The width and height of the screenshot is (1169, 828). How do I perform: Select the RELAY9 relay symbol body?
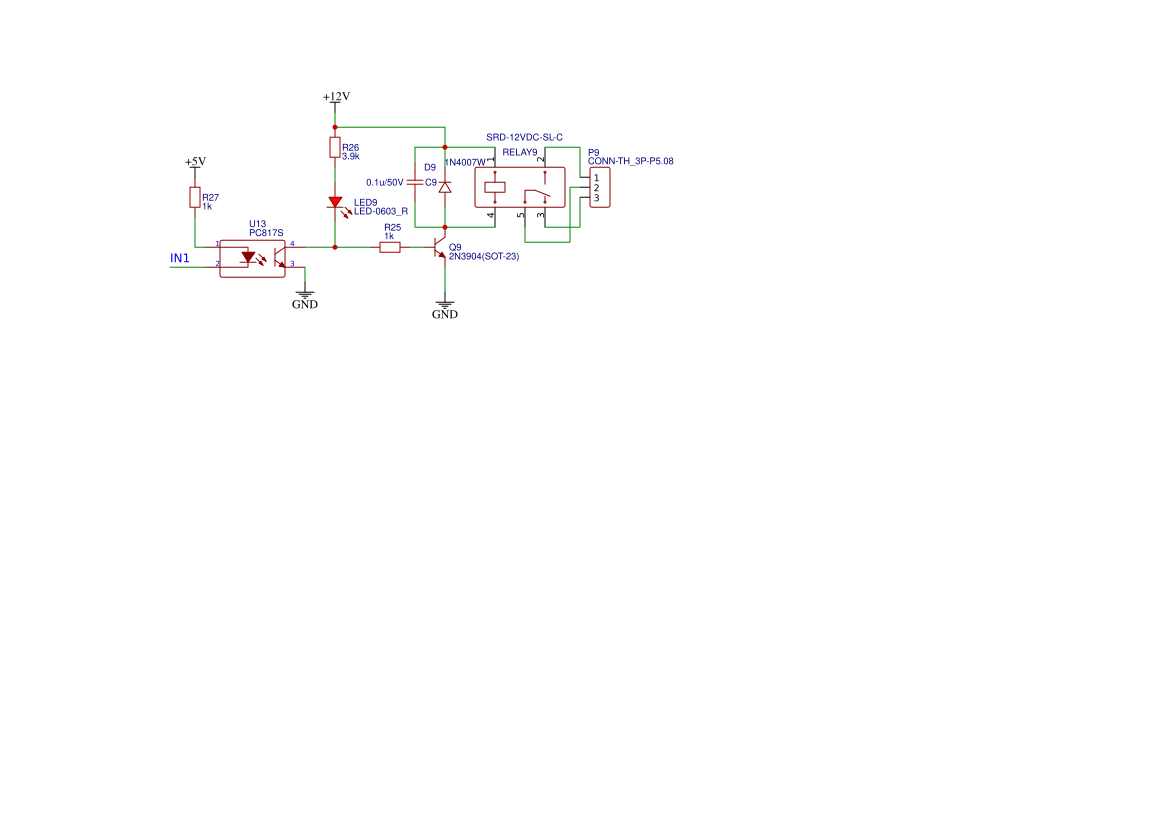click(x=520, y=187)
